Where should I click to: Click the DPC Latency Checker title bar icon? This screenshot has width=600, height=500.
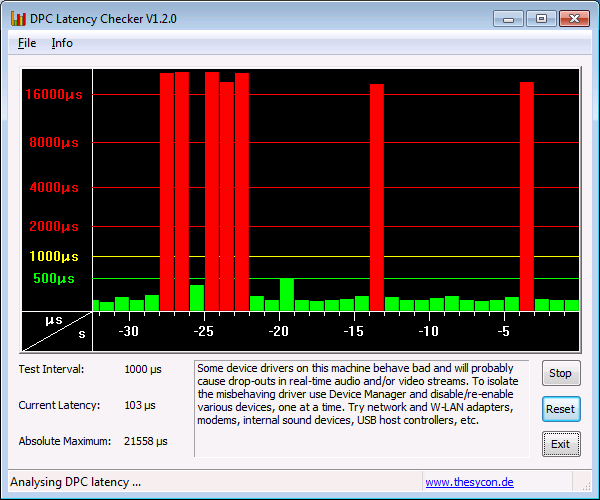pos(18,18)
